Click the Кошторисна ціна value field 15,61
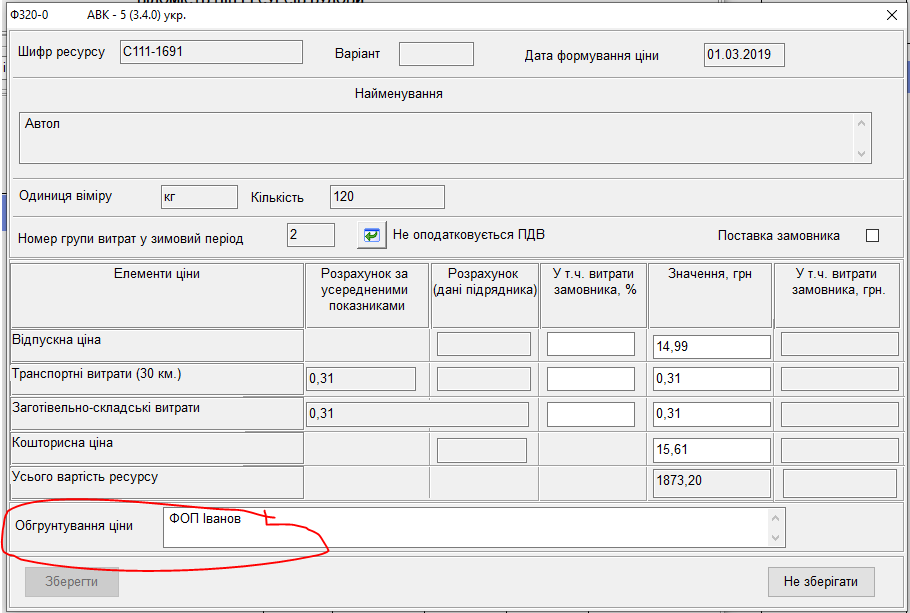The image size is (910, 613). [712, 450]
